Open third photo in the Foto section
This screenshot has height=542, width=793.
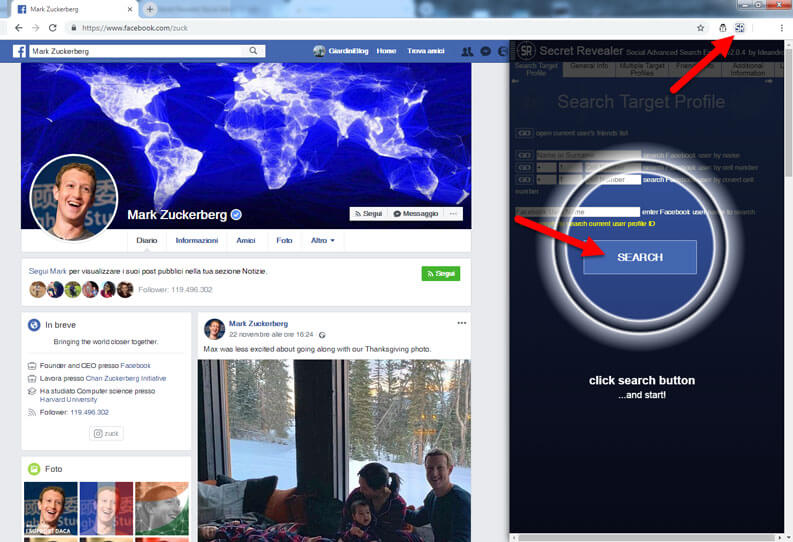click(162, 508)
